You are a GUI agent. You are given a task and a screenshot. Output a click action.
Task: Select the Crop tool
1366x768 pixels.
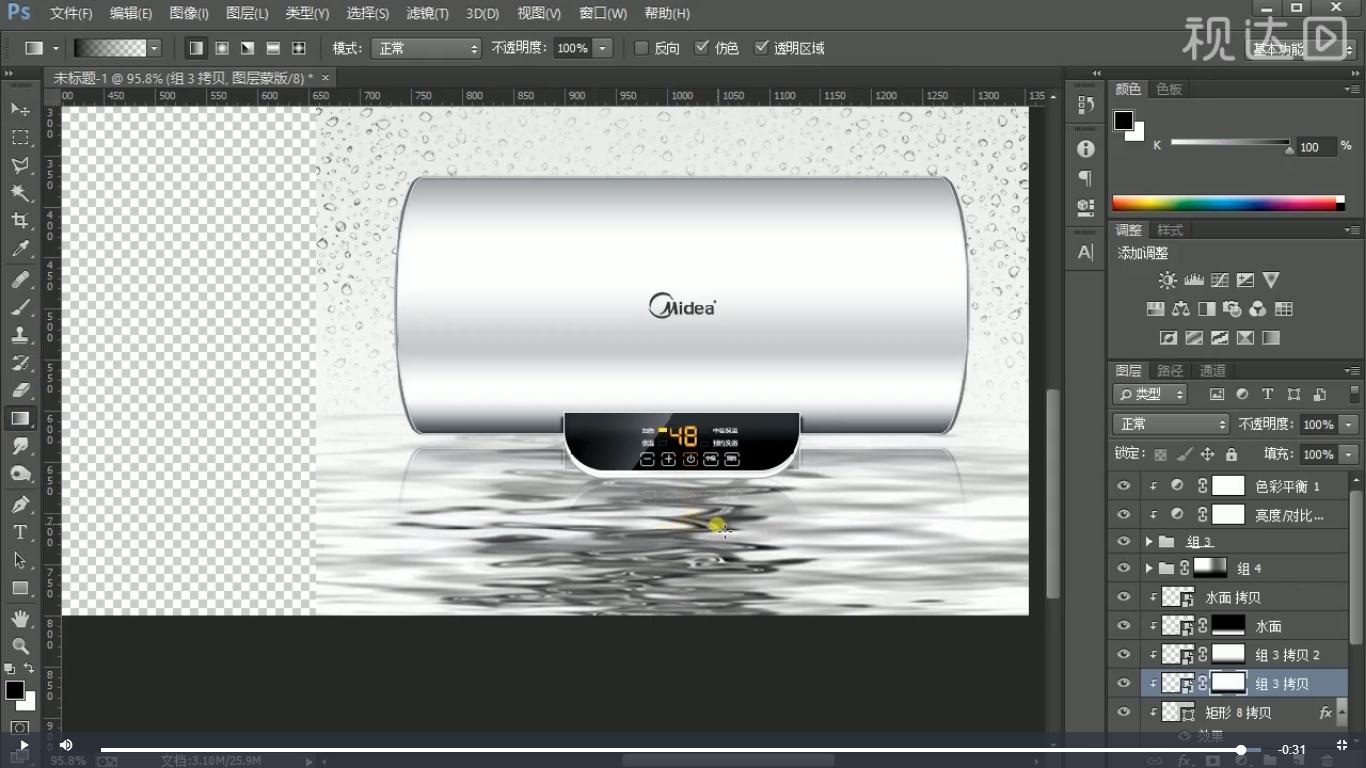click(19, 221)
